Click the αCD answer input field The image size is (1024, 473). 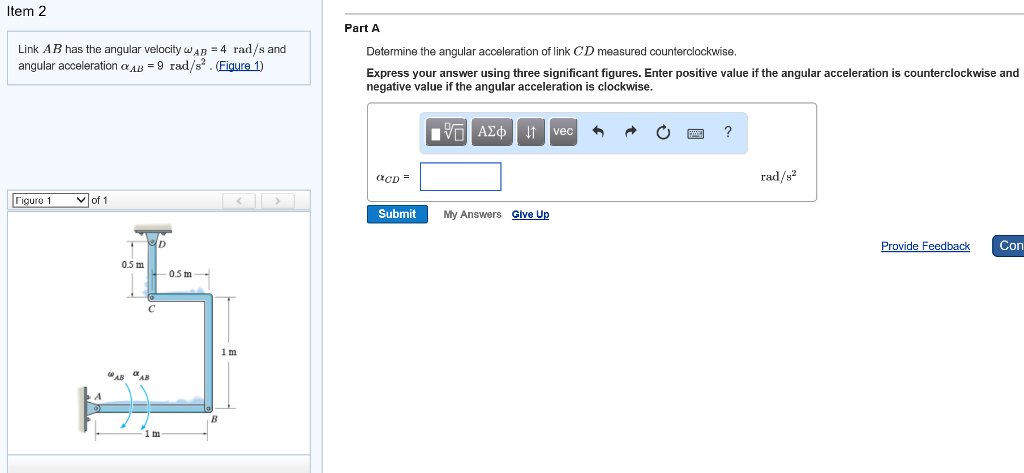coord(460,176)
